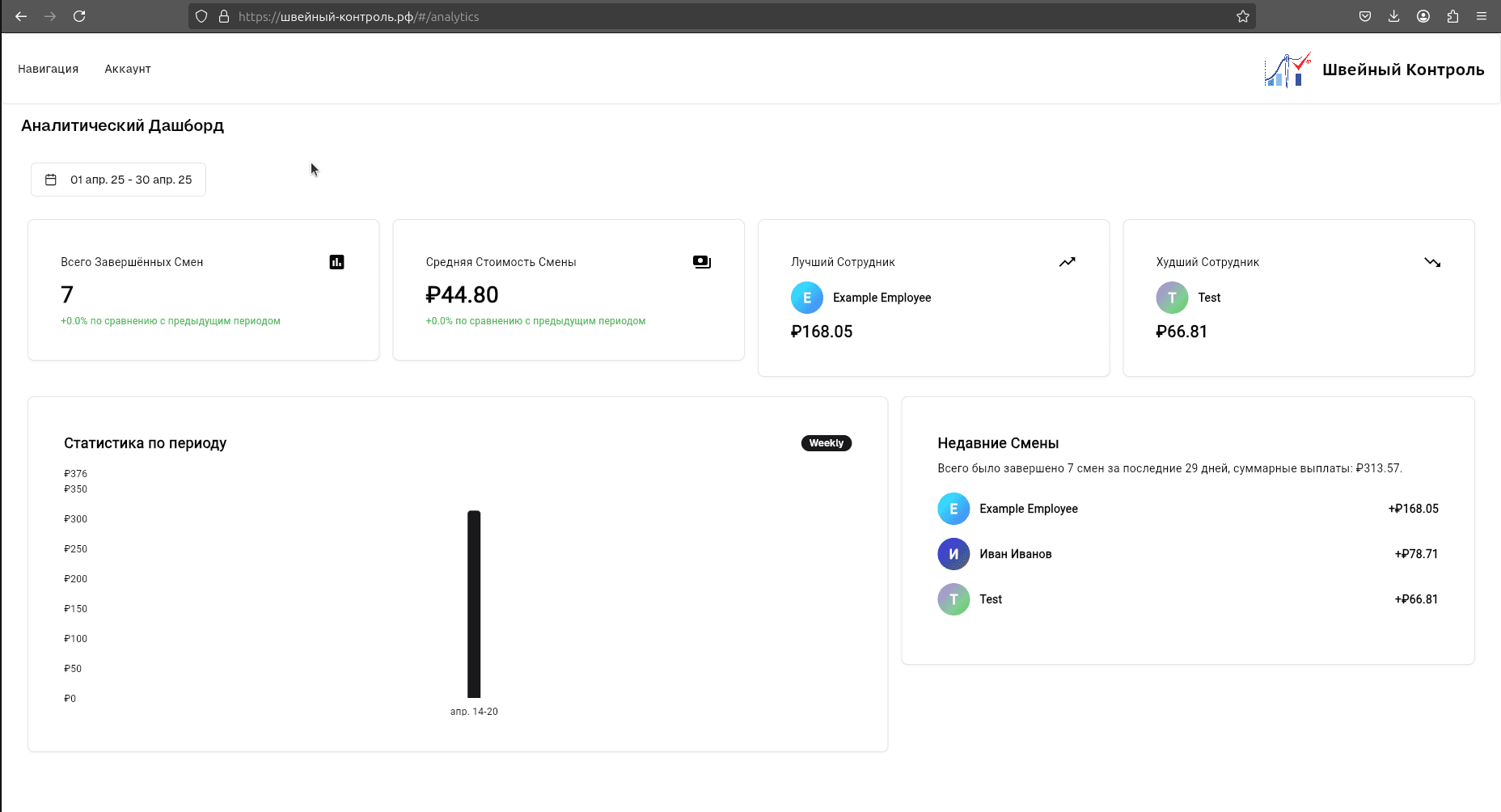The image size is (1501, 812).
Task: Click the trending up icon in best employee card
Action: click(x=1068, y=262)
